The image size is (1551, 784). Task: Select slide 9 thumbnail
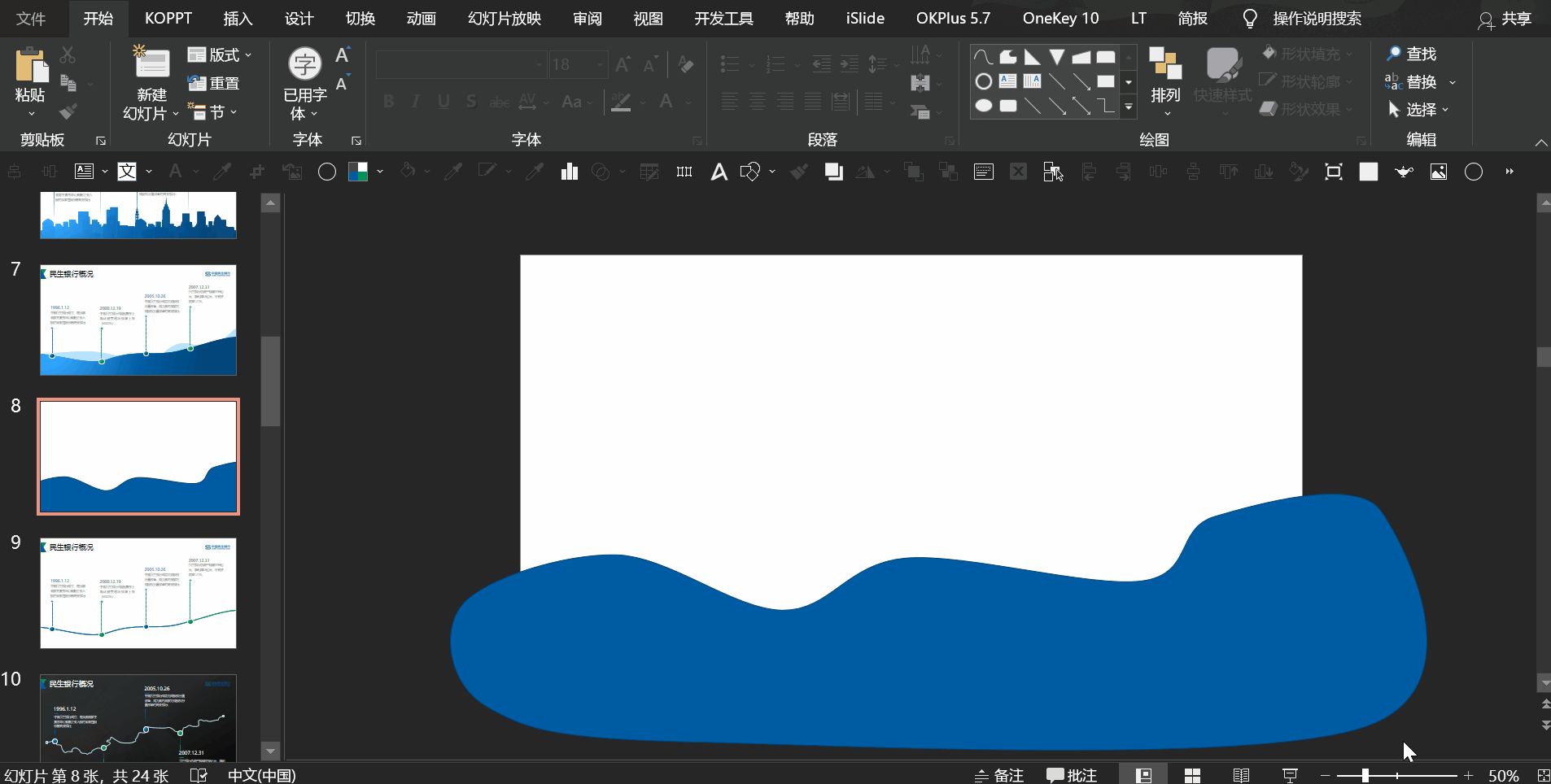tap(138, 593)
